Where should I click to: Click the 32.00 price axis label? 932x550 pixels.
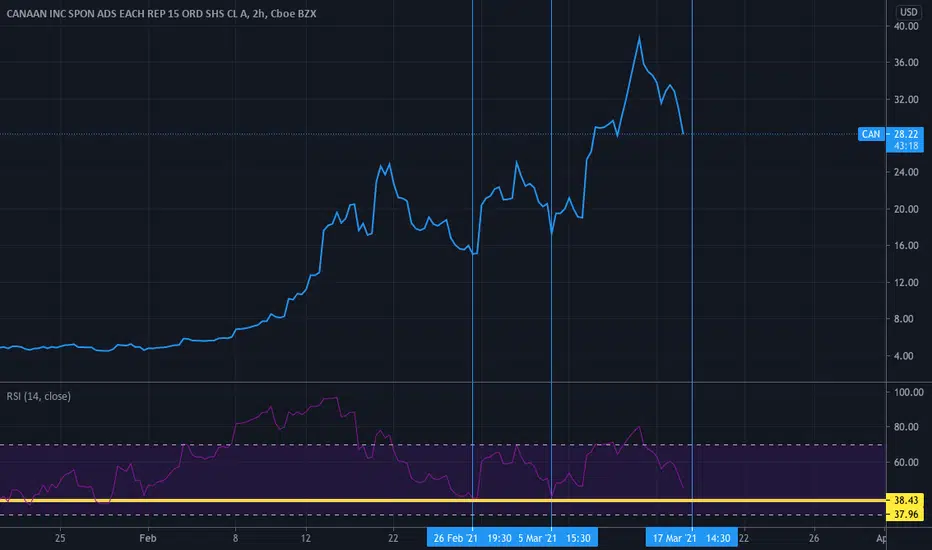tap(906, 99)
